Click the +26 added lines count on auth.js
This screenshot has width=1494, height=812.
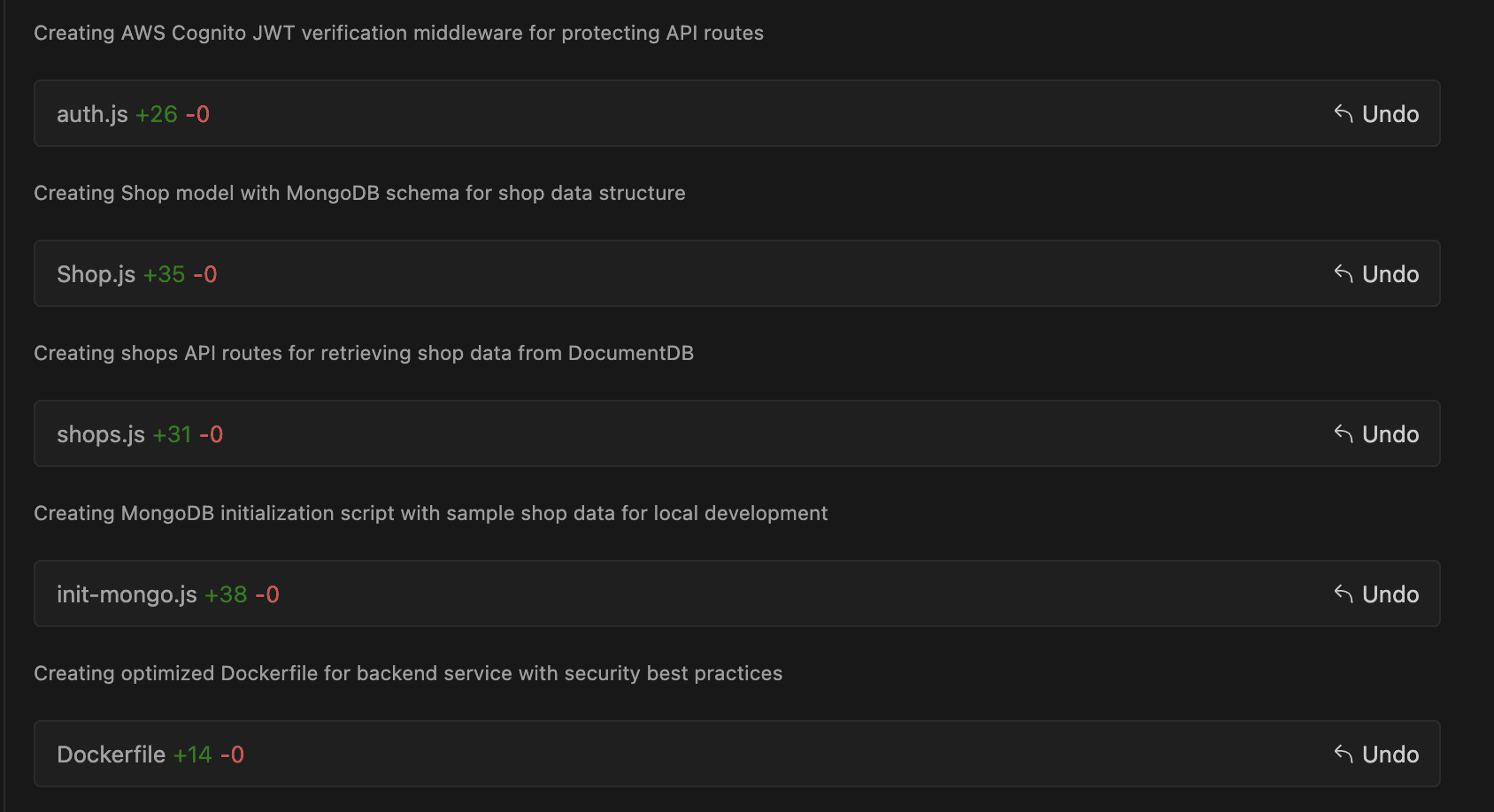point(157,114)
